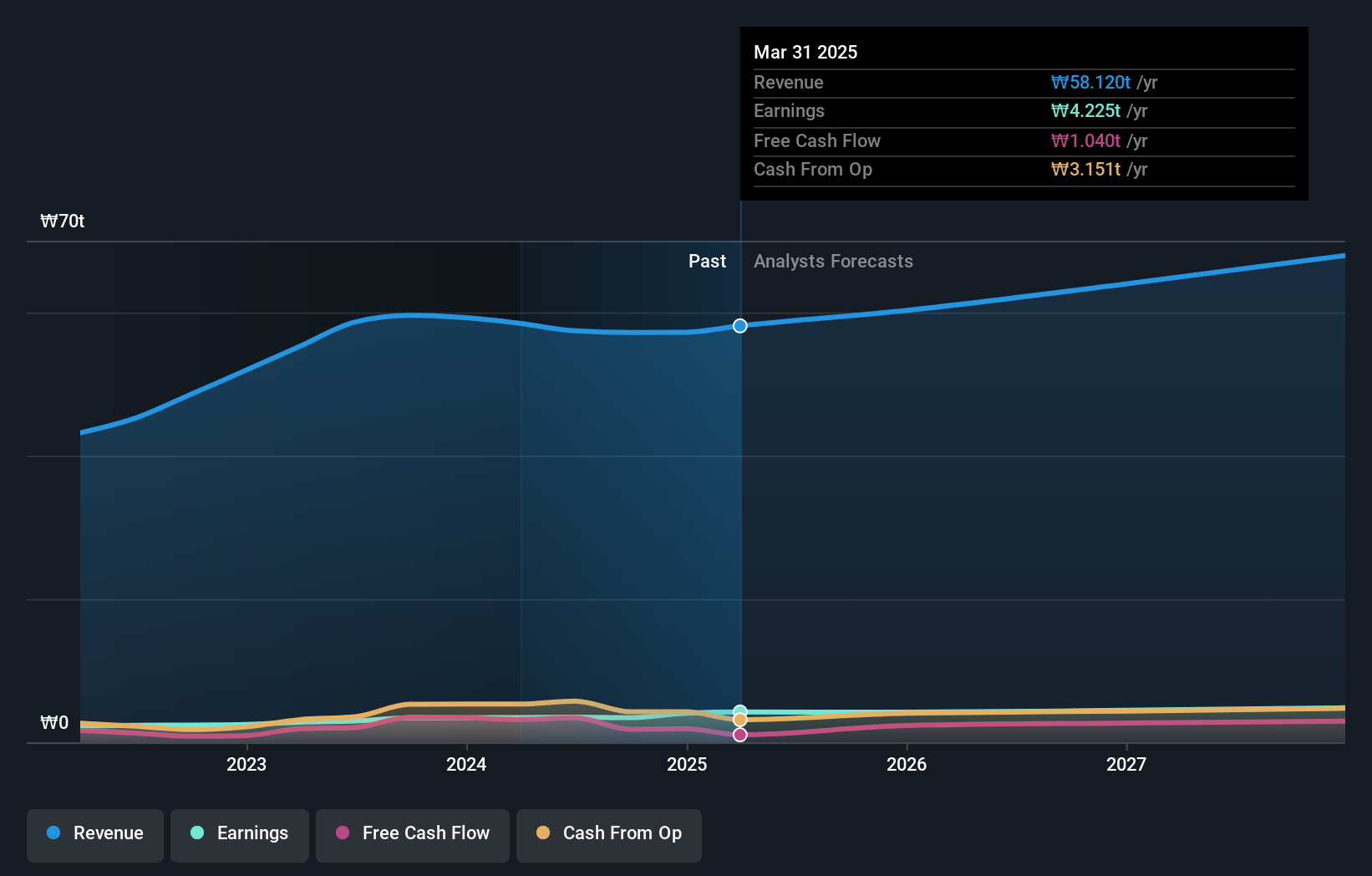Toggle the Cash From Op legend button
This screenshot has width=1372, height=876.
click(x=609, y=835)
